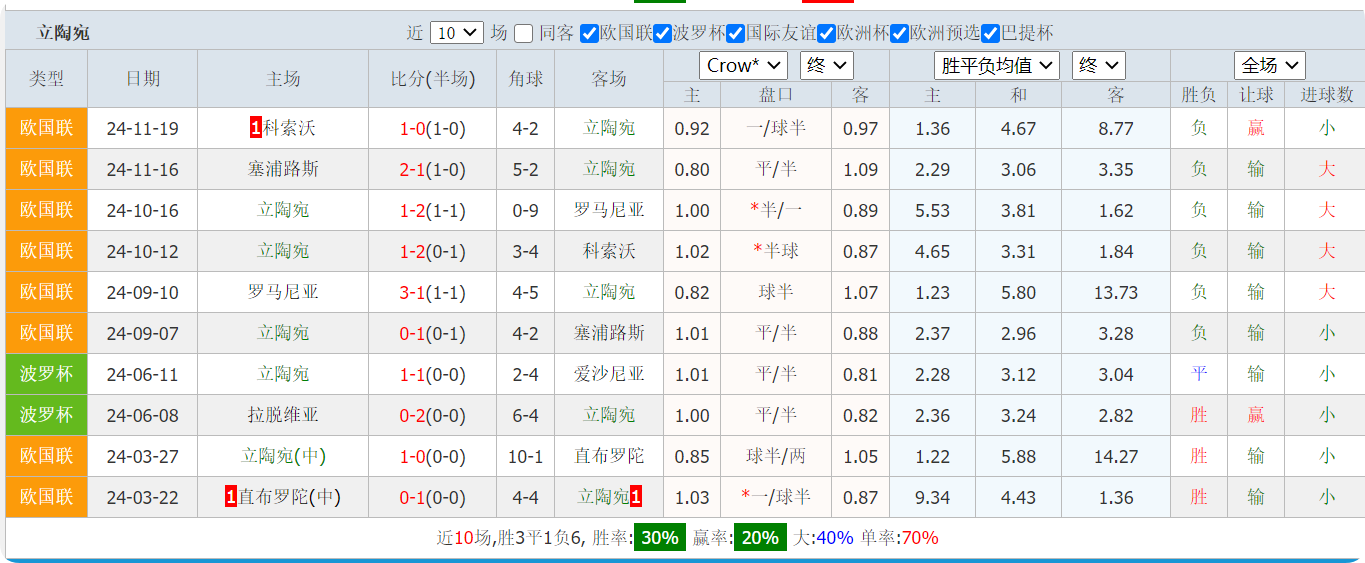Click 波罗杯 league tag on 24-06-11 row

(x=47, y=374)
